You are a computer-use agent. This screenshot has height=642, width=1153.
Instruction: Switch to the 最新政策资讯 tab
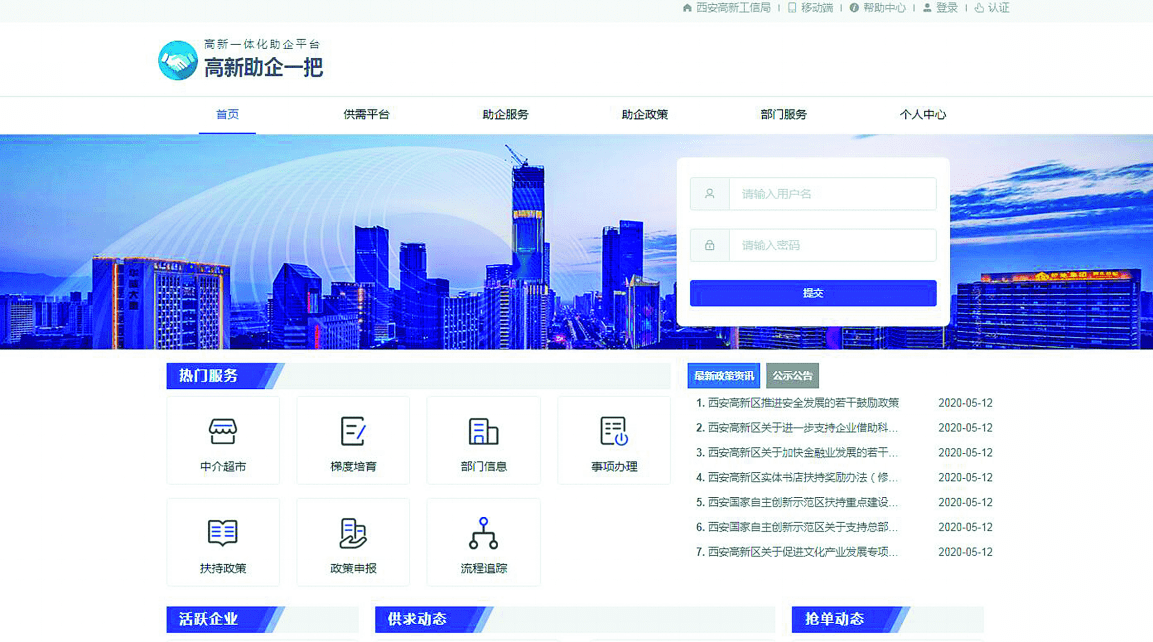point(725,375)
